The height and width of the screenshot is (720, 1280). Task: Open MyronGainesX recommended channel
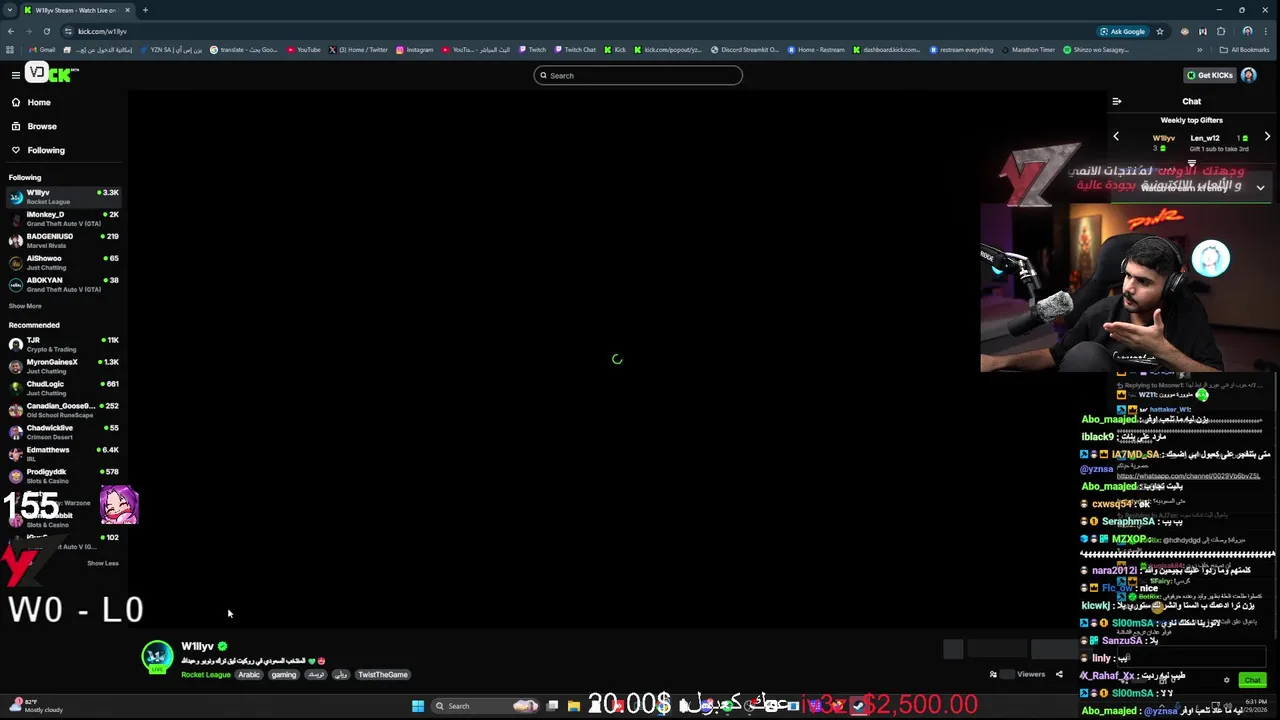coord(64,366)
